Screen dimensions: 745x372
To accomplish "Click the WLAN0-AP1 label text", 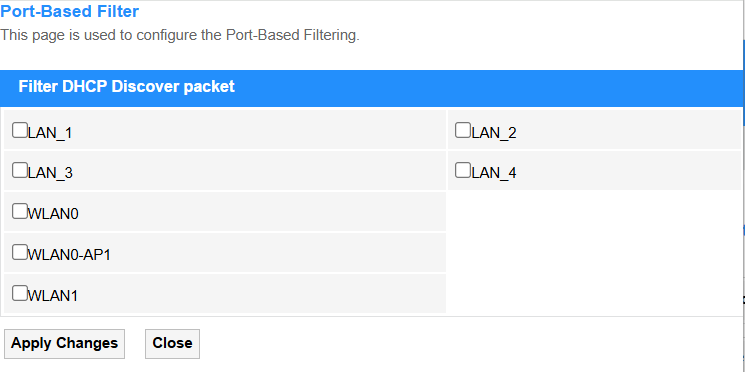I will point(69,255).
